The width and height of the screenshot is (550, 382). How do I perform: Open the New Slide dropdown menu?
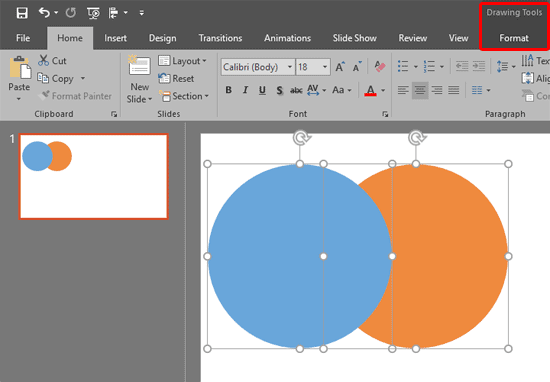pos(139,93)
